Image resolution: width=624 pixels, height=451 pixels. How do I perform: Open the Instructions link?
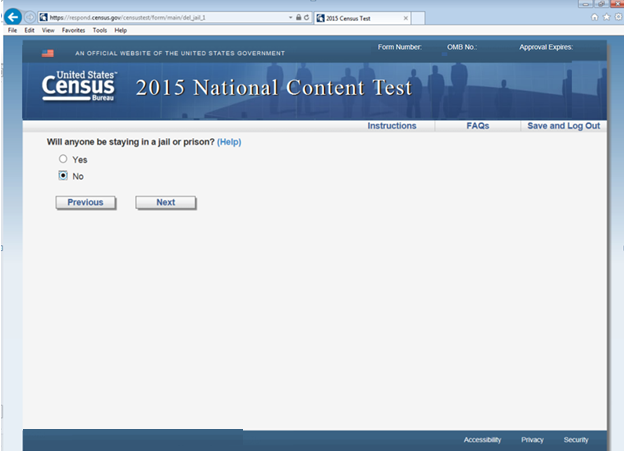coord(392,126)
